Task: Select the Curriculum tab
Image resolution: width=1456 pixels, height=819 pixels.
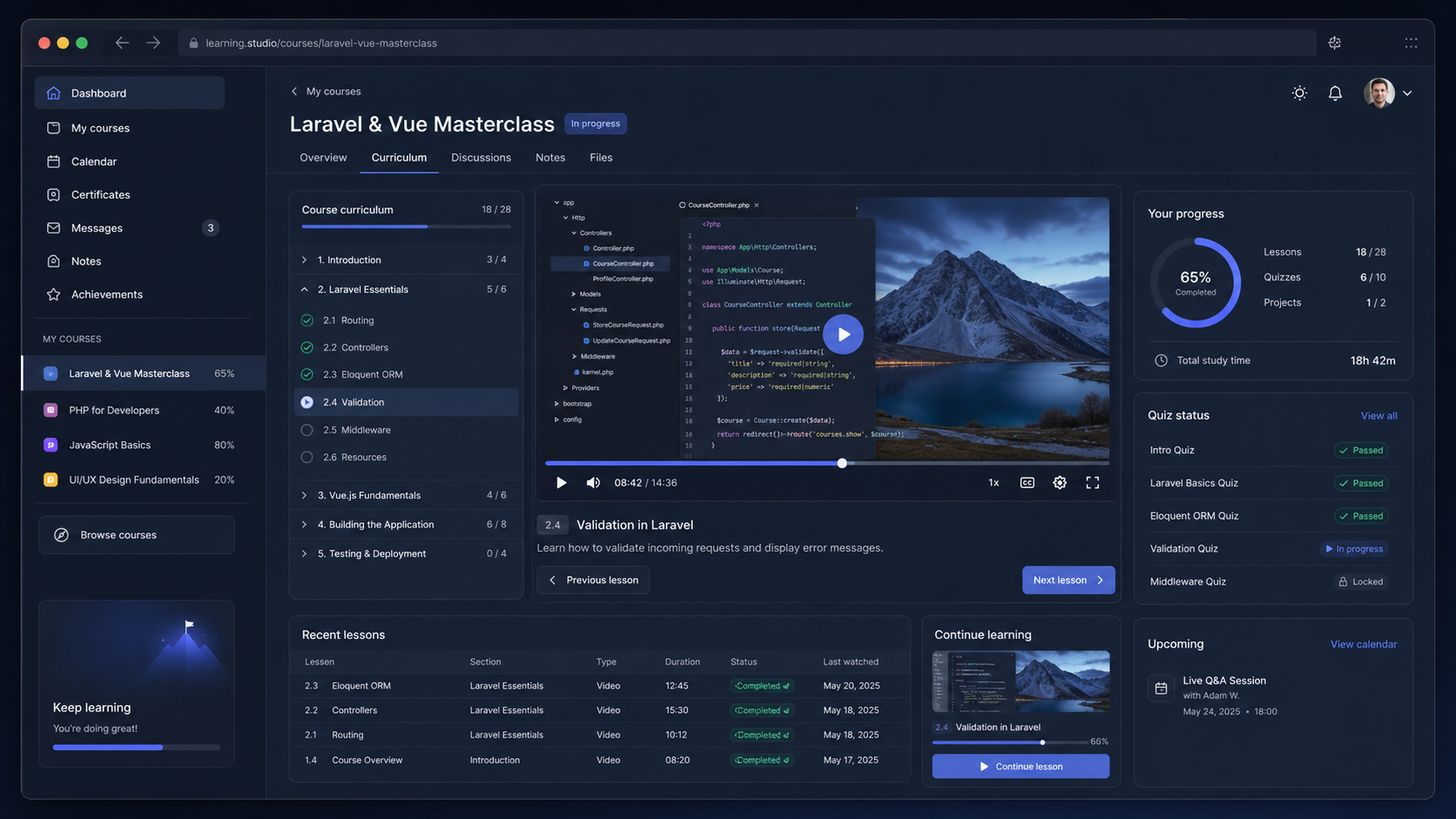Action: [x=399, y=158]
